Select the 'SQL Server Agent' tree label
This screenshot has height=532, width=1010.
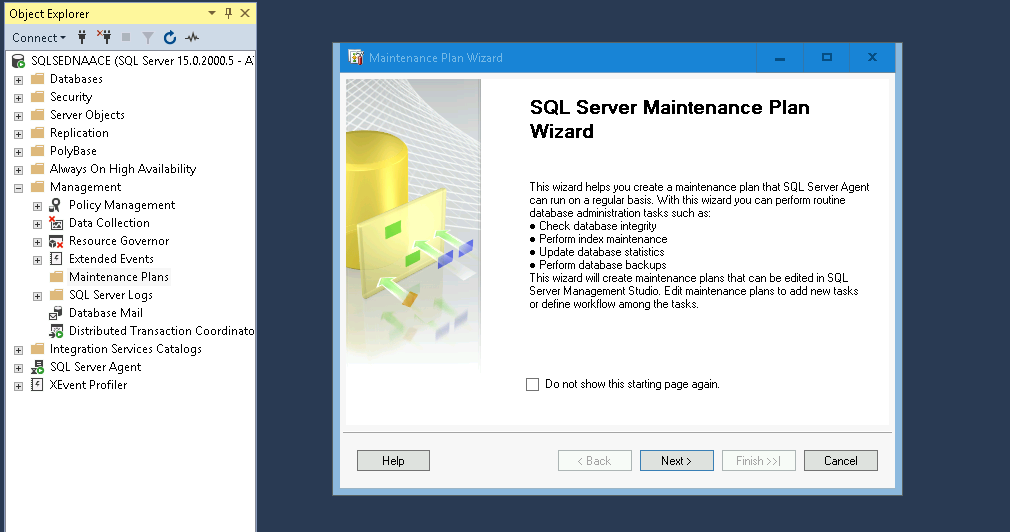click(x=95, y=367)
